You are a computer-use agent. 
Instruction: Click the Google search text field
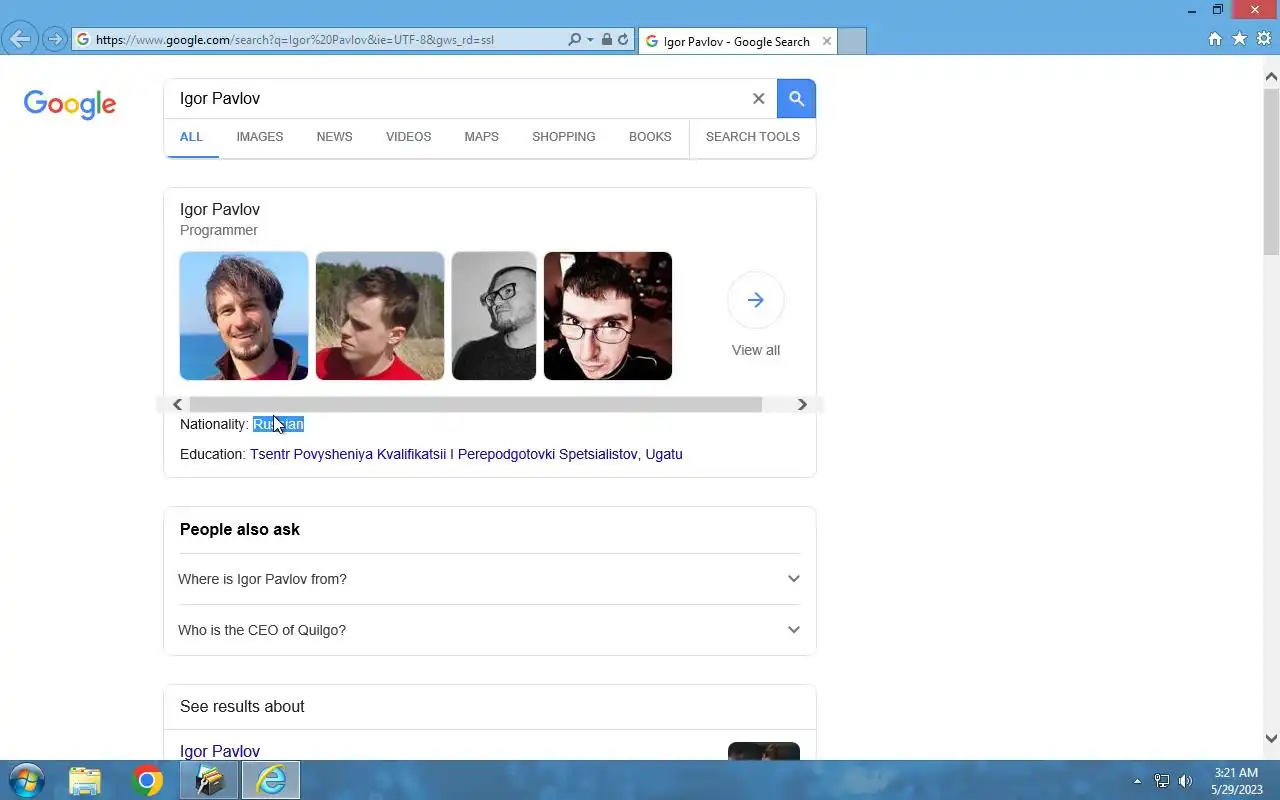coord(460,98)
